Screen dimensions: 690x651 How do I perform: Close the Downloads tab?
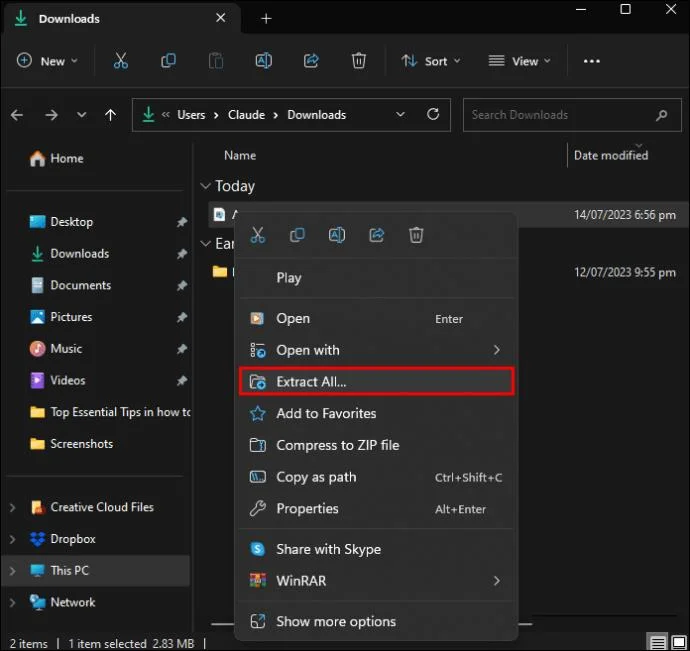220,18
